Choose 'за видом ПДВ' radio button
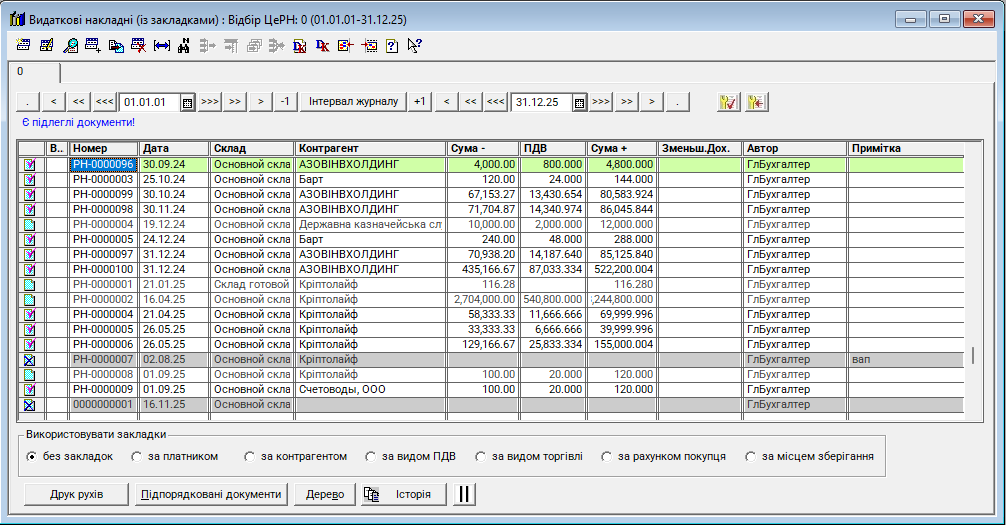 click(372, 457)
